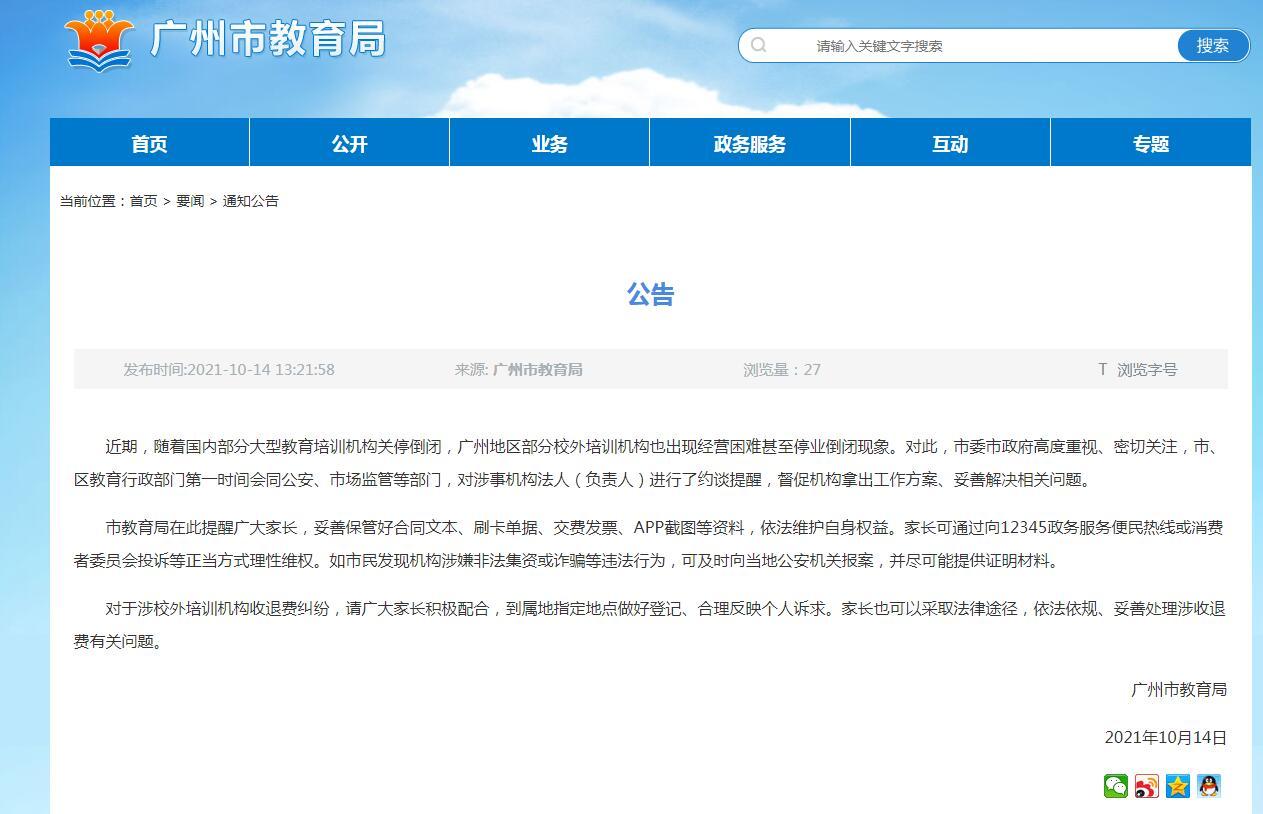
Task: Click the paragraph starting 市教育局在此提醒
Action: (650, 544)
